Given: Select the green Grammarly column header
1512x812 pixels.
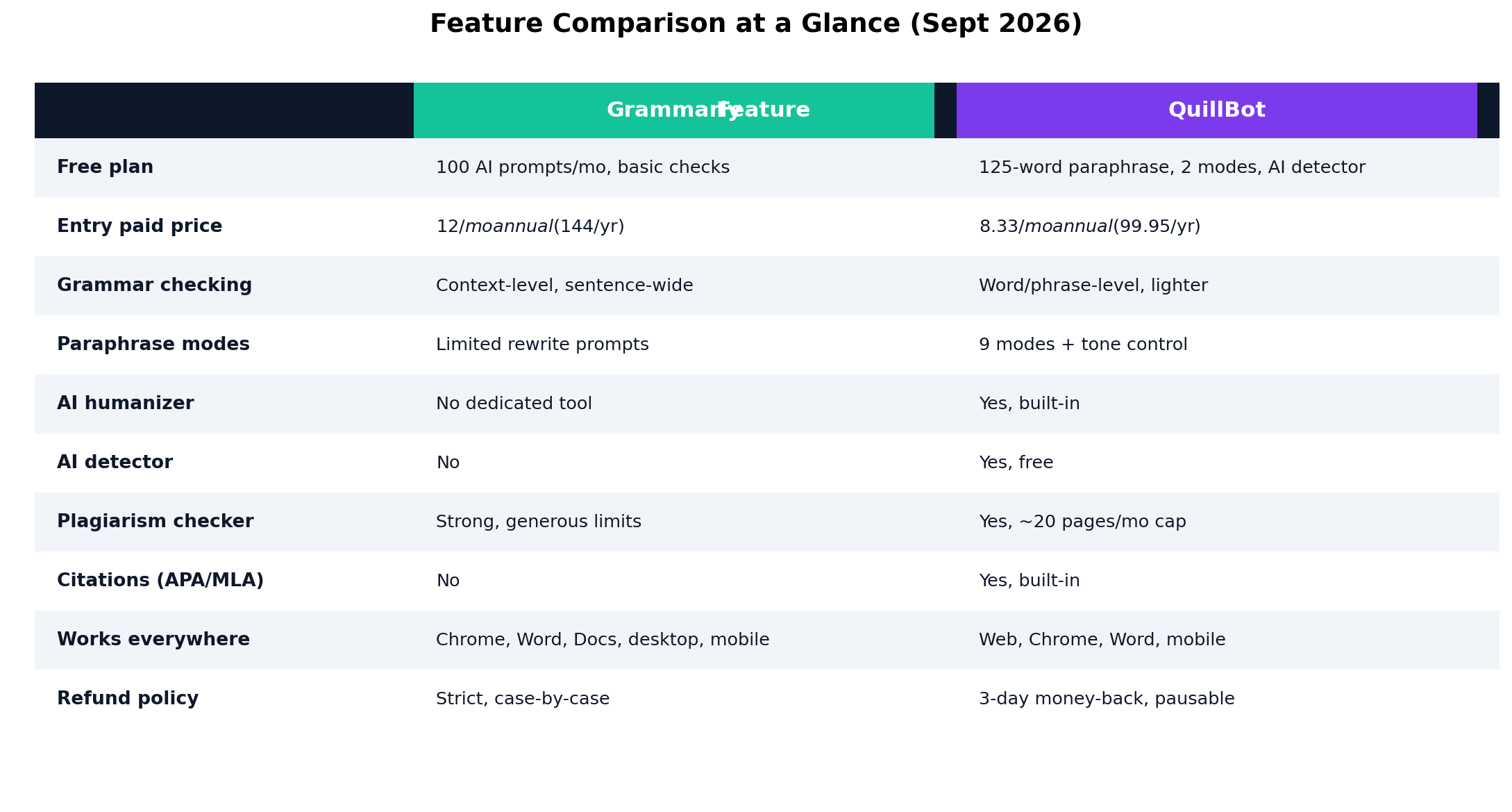Looking at the screenshot, I should 674,110.
